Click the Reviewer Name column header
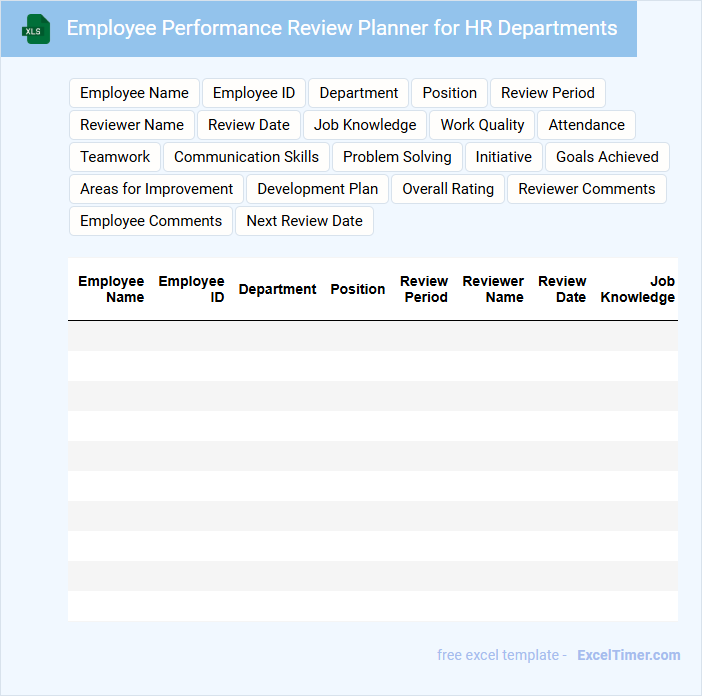Viewport: 702px width, 696px height. (x=493, y=289)
